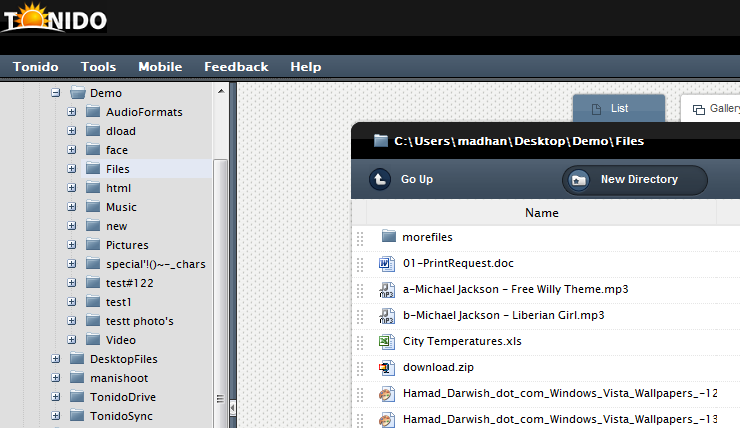Select the test1 folder in tree
This screenshot has width=740, height=428.
click(118, 302)
